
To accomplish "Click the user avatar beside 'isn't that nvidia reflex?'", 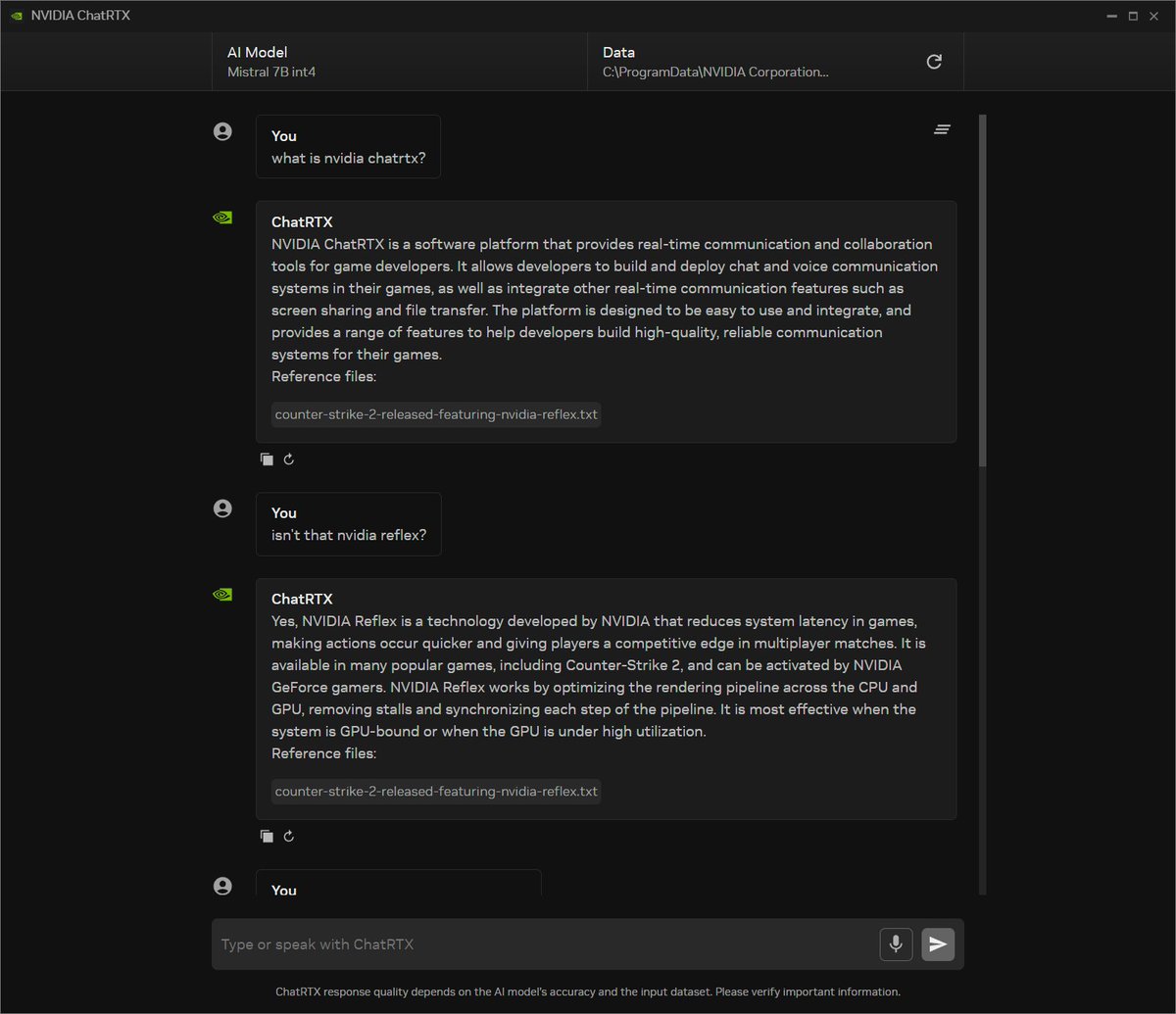I will click(222, 508).
